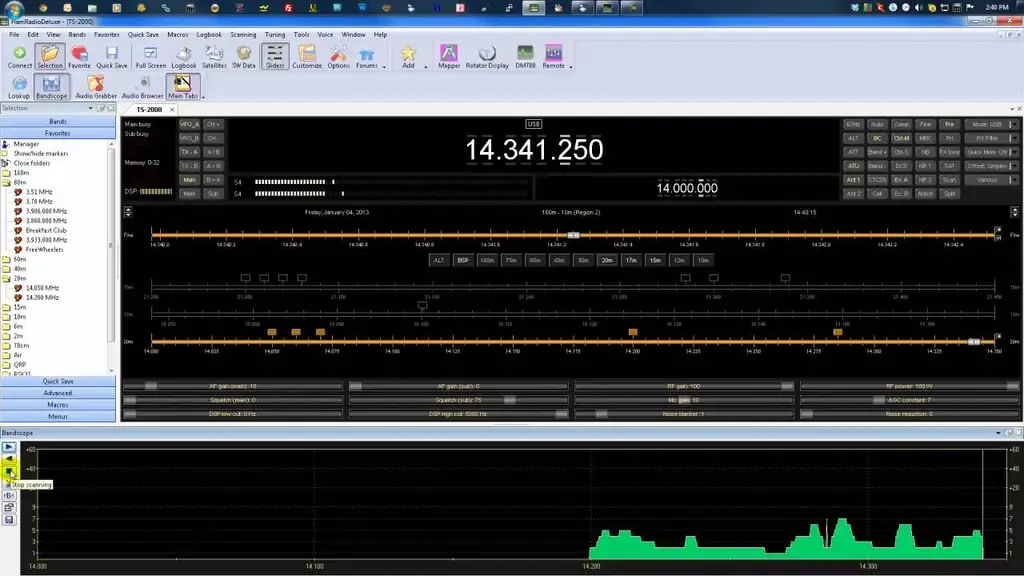Toggle the Sliders toolbar button
This screenshot has width=1024, height=576.
[x=275, y=56]
